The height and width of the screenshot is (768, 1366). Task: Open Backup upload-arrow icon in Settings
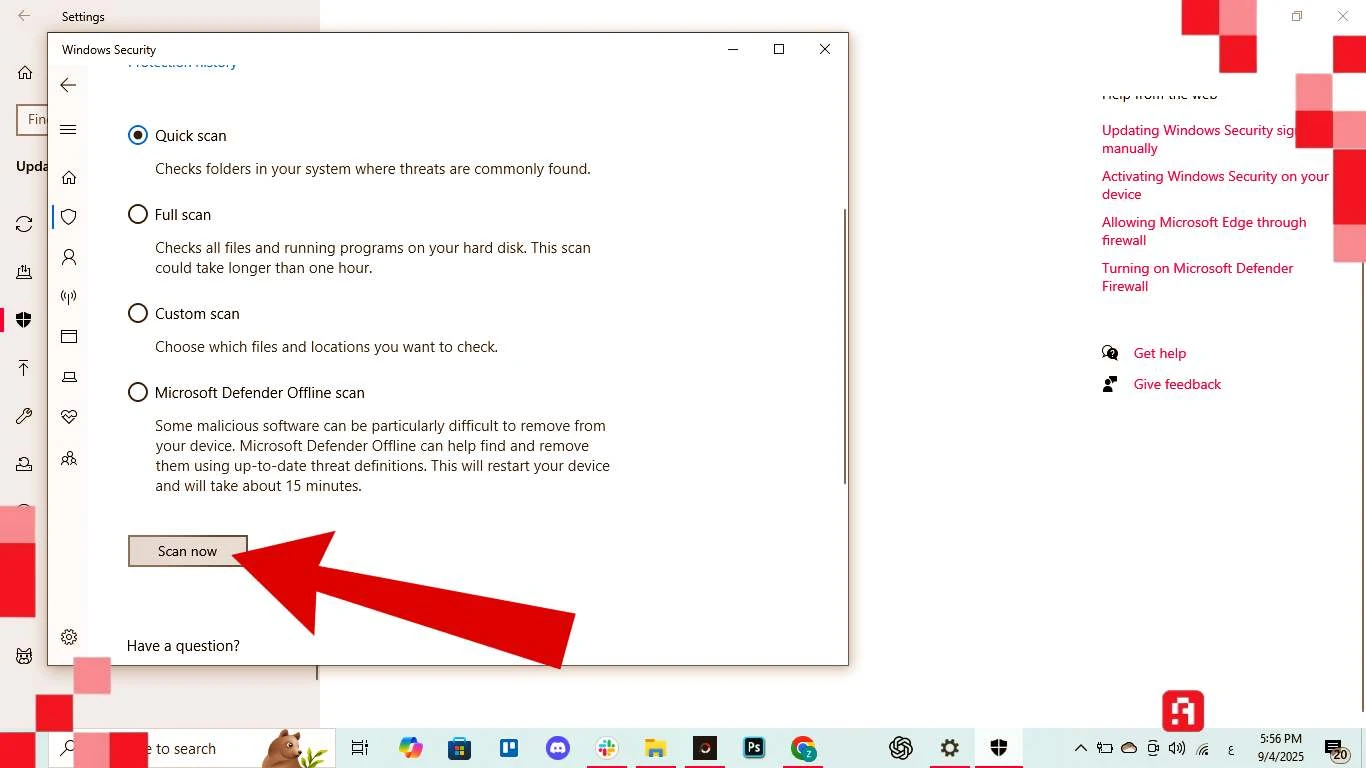(x=24, y=368)
